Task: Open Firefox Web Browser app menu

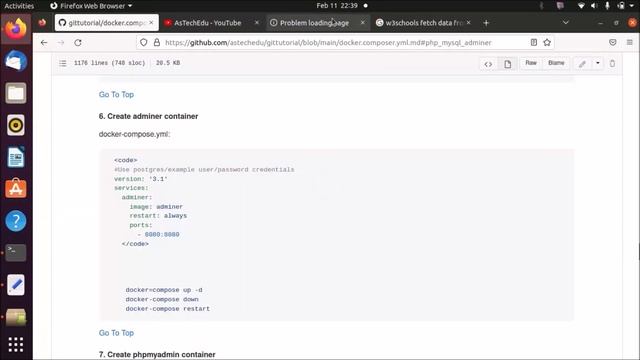Action: pyautogui.click(x=91, y=6)
